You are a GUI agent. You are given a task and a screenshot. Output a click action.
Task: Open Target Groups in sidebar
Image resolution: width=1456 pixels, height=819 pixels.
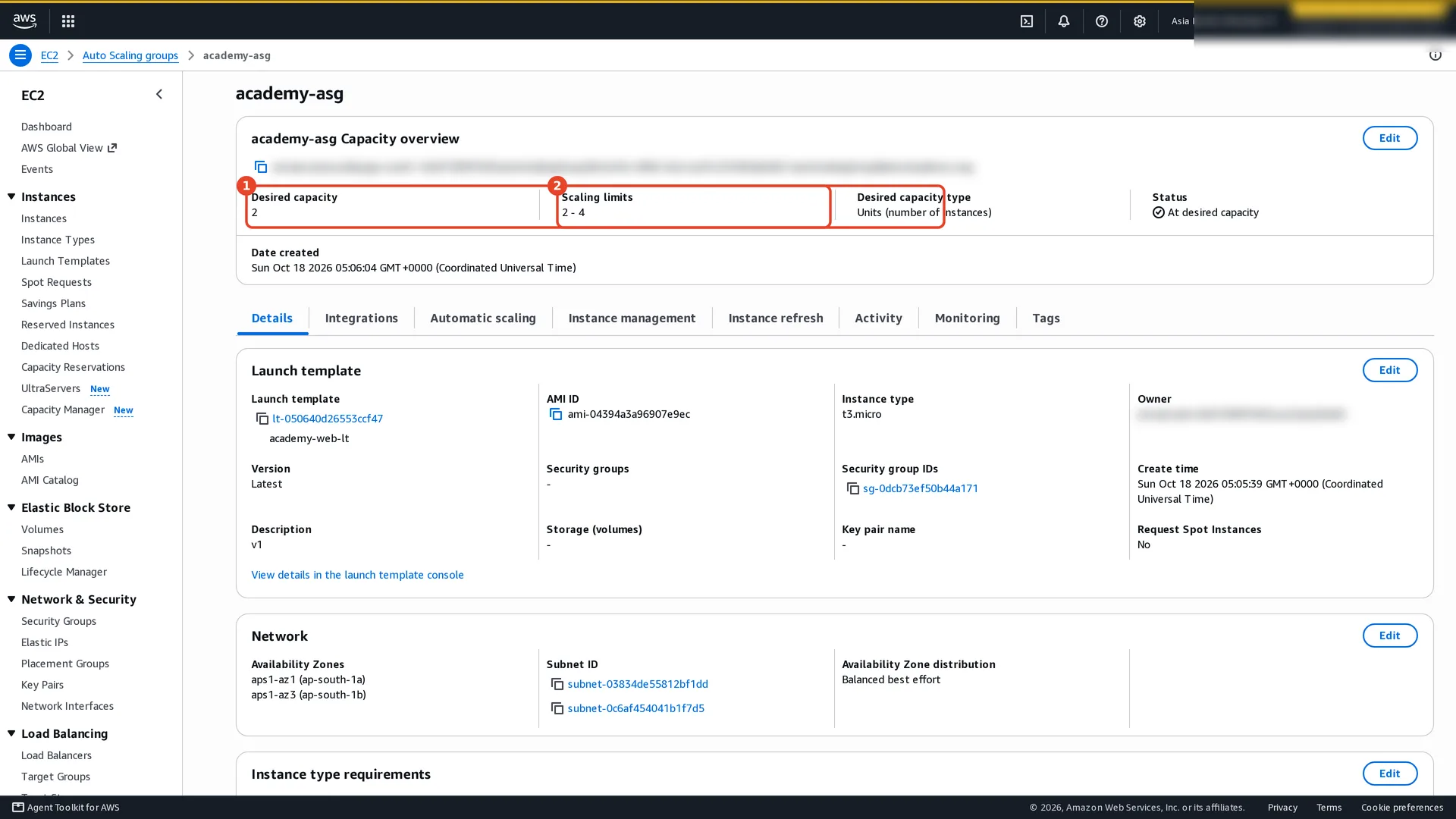pyautogui.click(x=55, y=777)
